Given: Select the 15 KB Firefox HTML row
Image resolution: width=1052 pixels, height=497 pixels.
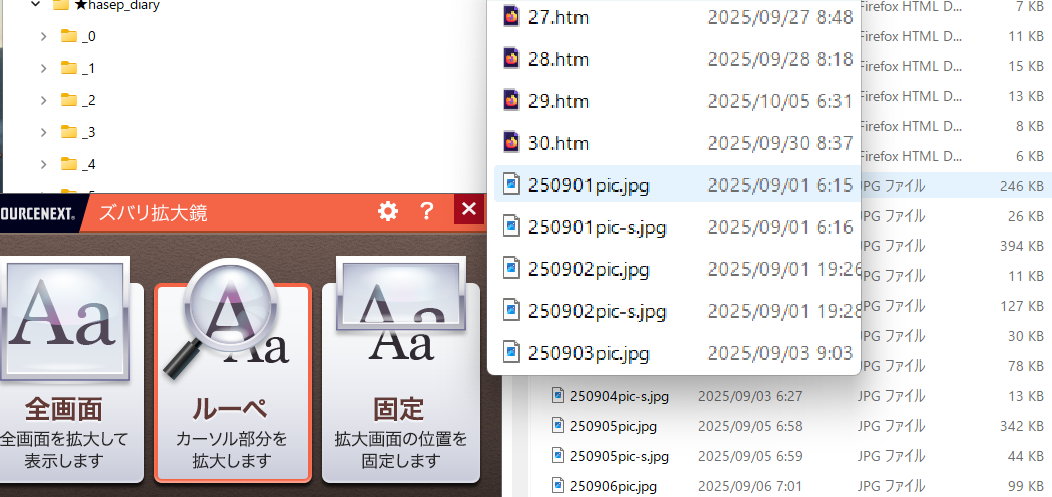Looking at the screenshot, I should [950, 66].
